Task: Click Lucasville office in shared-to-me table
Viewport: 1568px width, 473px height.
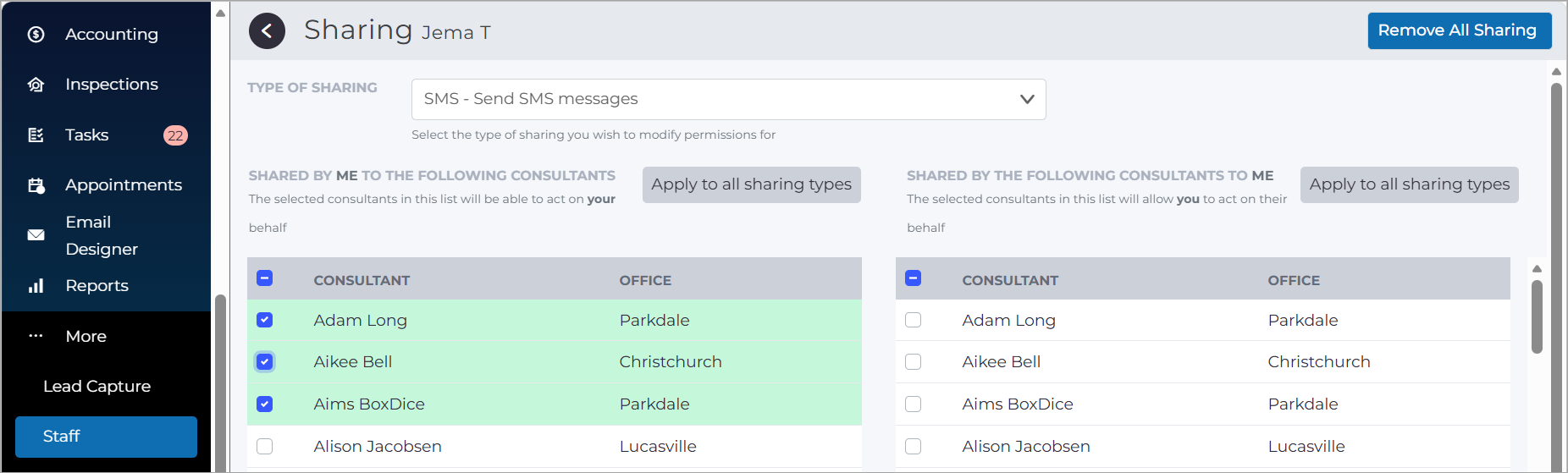Action: 1306,447
